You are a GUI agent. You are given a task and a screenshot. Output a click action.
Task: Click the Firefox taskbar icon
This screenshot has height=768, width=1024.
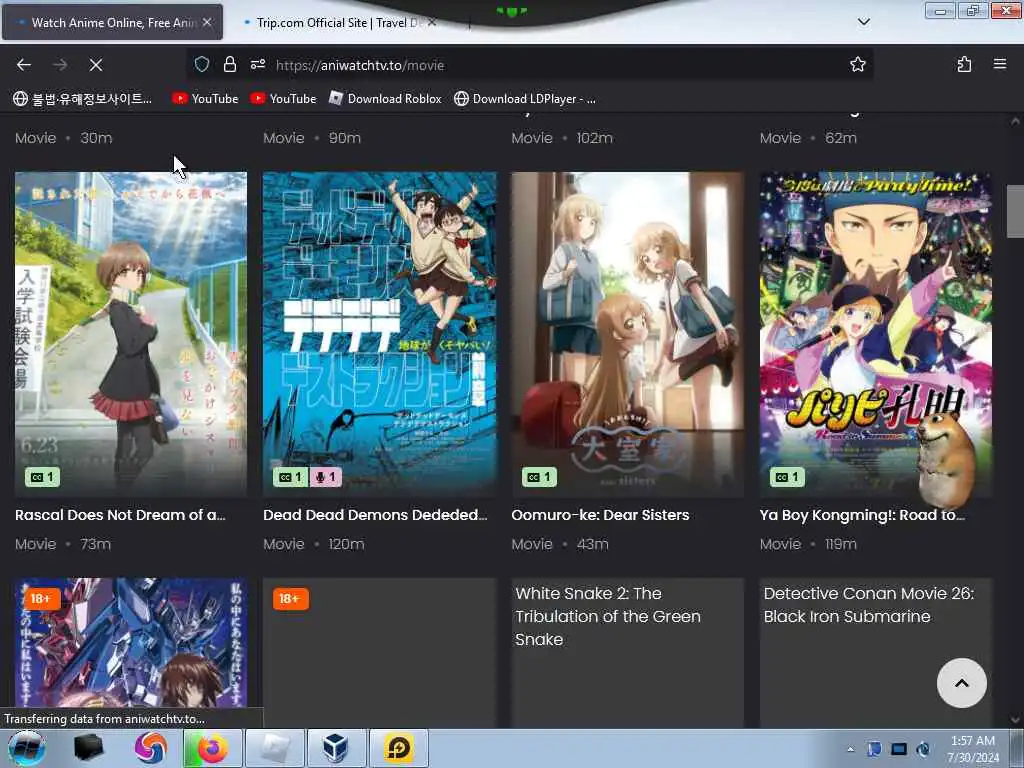point(213,748)
